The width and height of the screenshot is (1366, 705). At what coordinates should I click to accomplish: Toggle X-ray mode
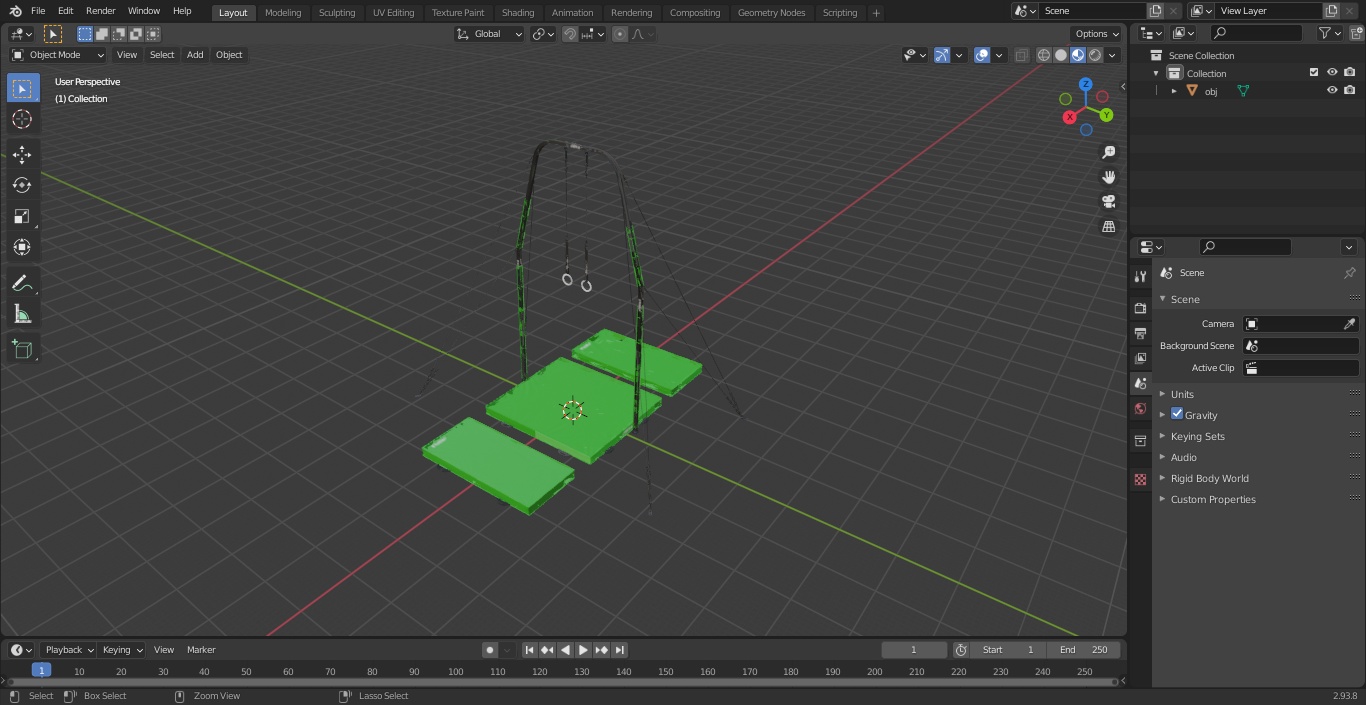(1021, 55)
